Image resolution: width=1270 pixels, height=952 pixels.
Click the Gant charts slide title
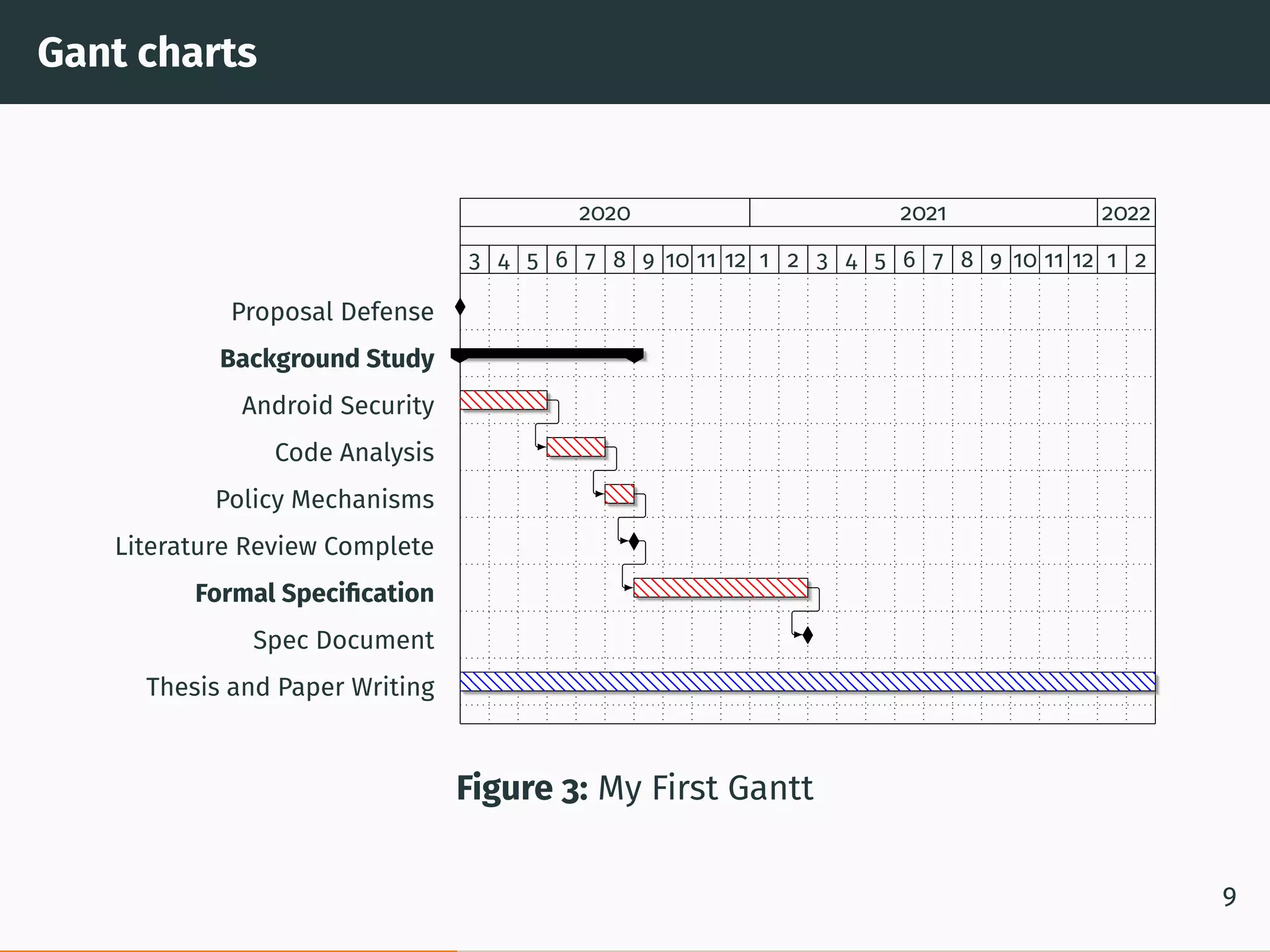click(147, 52)
